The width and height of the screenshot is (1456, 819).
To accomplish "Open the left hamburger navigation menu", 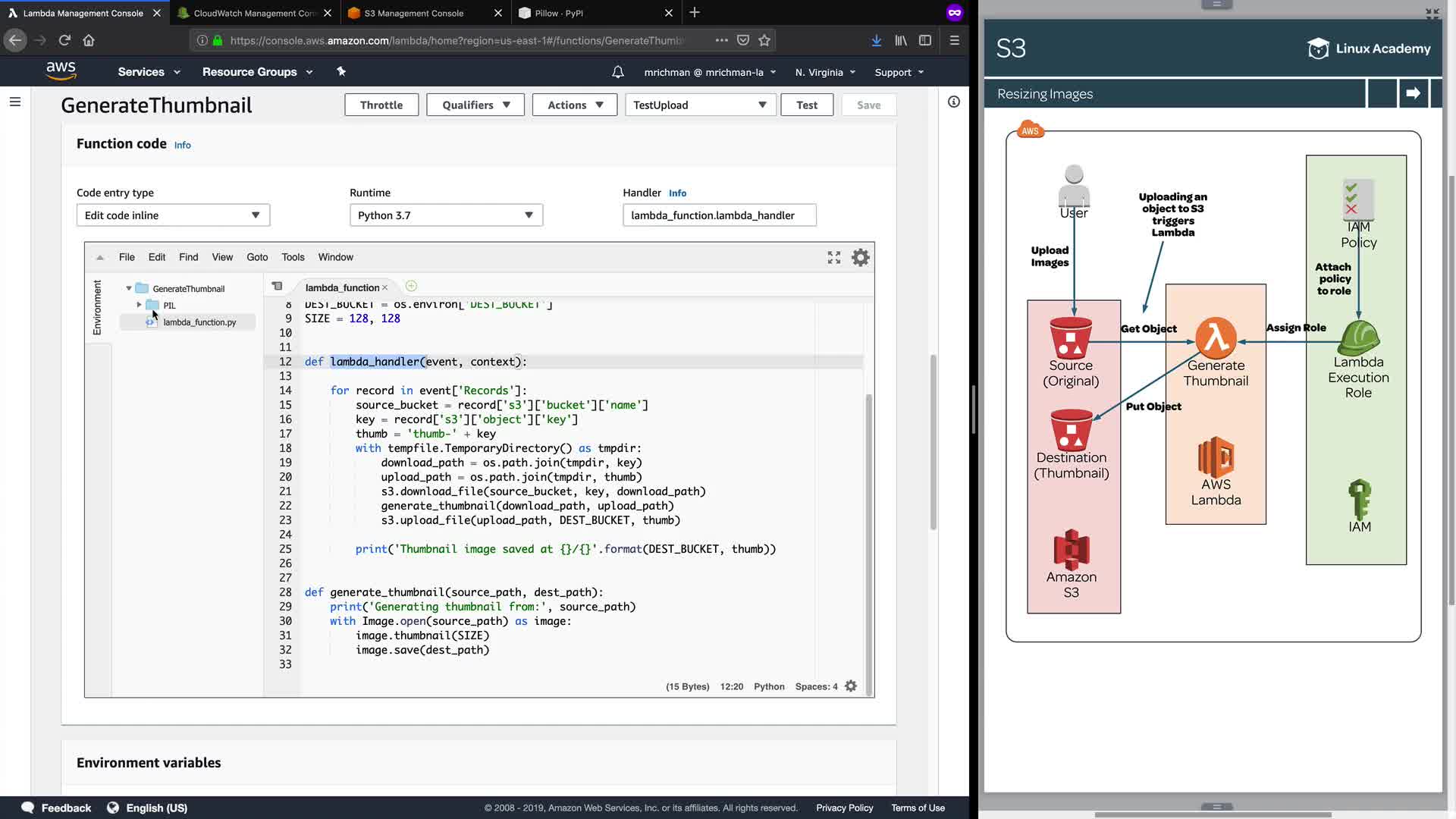I will 14,102.
